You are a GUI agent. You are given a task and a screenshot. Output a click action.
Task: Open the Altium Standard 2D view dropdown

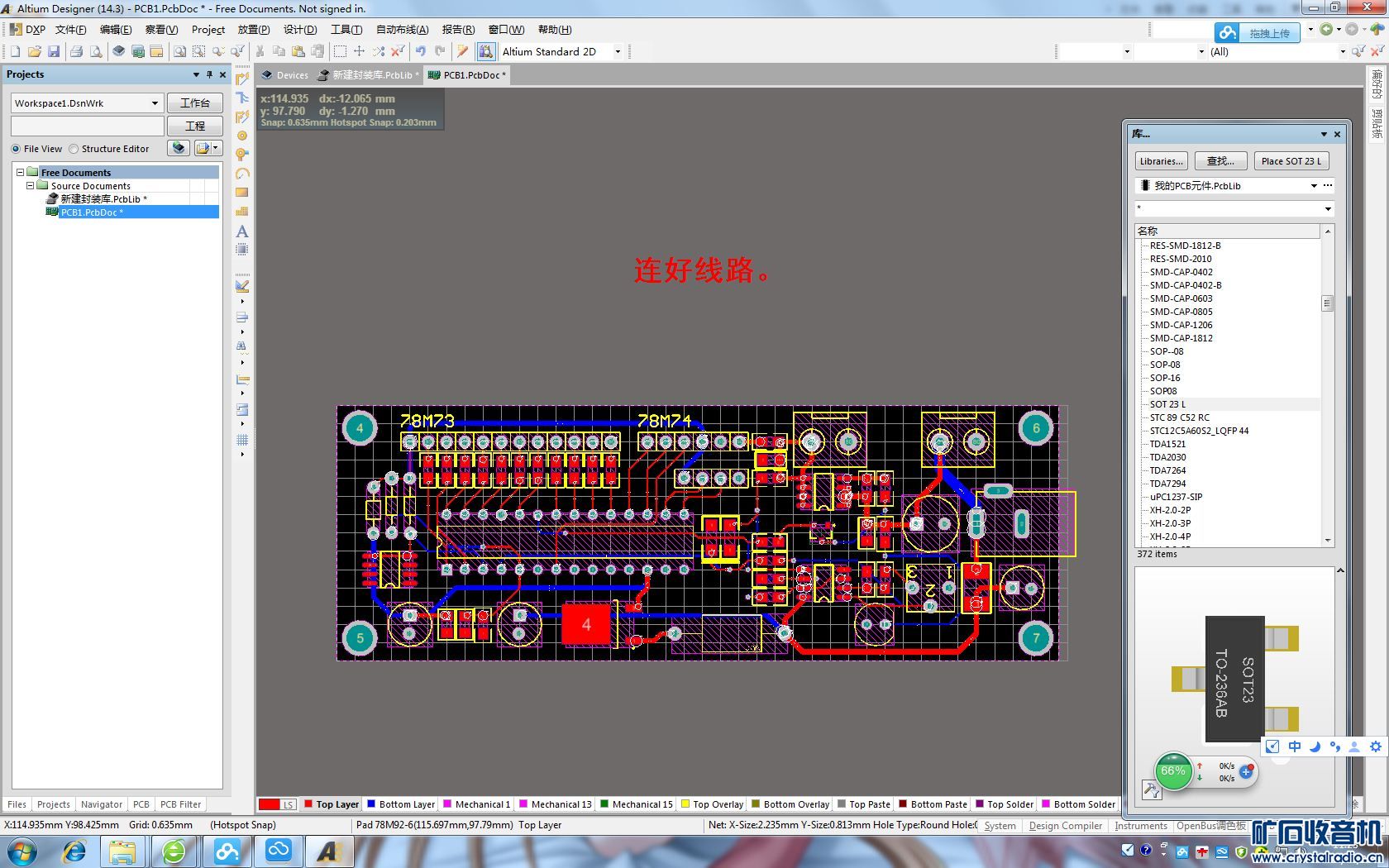tap(618, 51)
